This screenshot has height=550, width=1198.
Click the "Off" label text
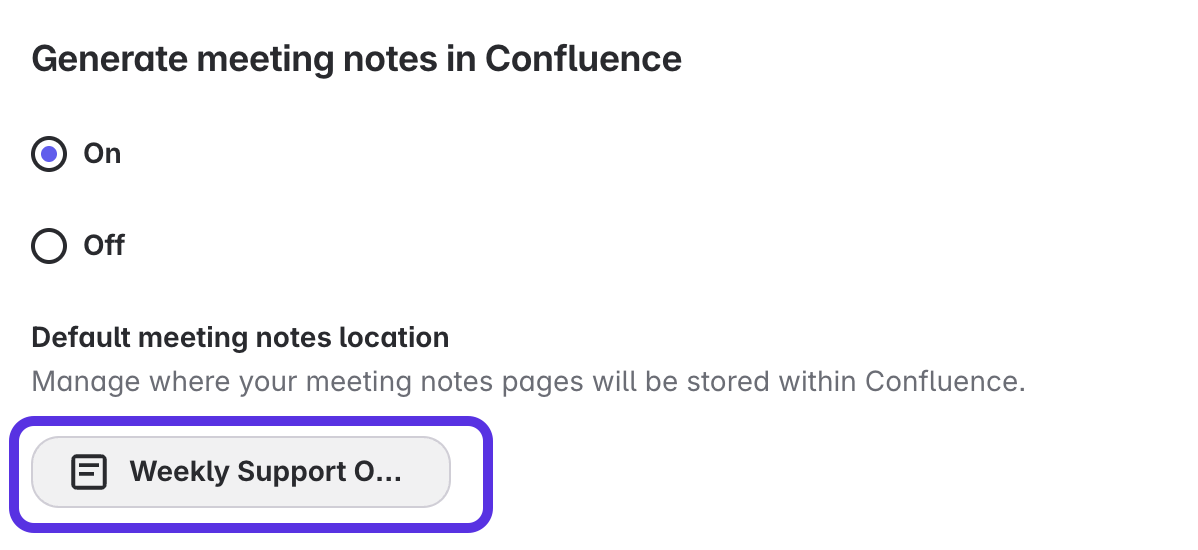[104, 246]
